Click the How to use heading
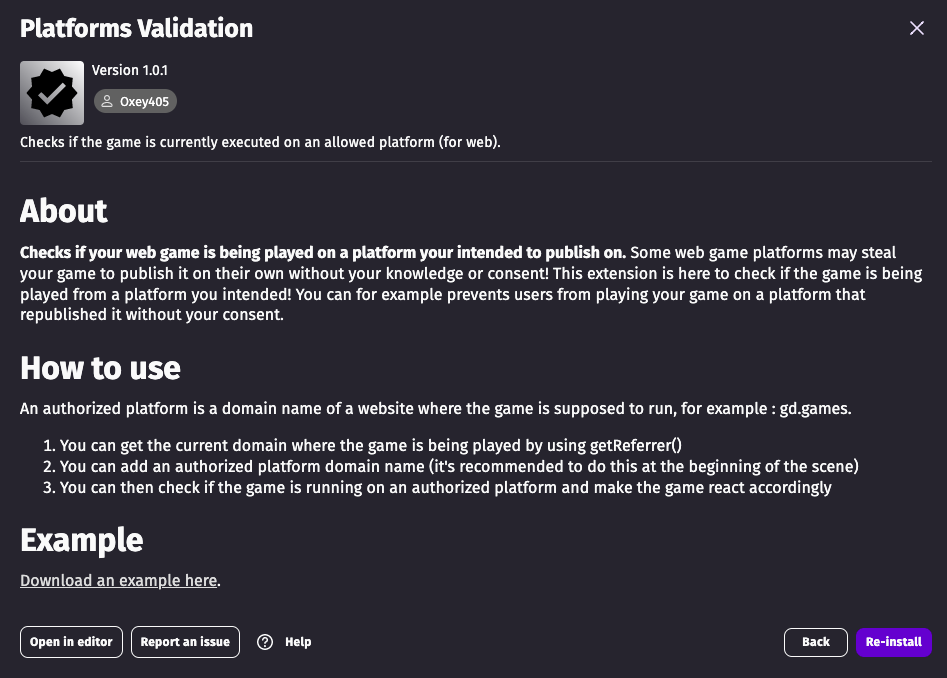Viewport: 947px width, 678px height. click(x=100, y=368)
